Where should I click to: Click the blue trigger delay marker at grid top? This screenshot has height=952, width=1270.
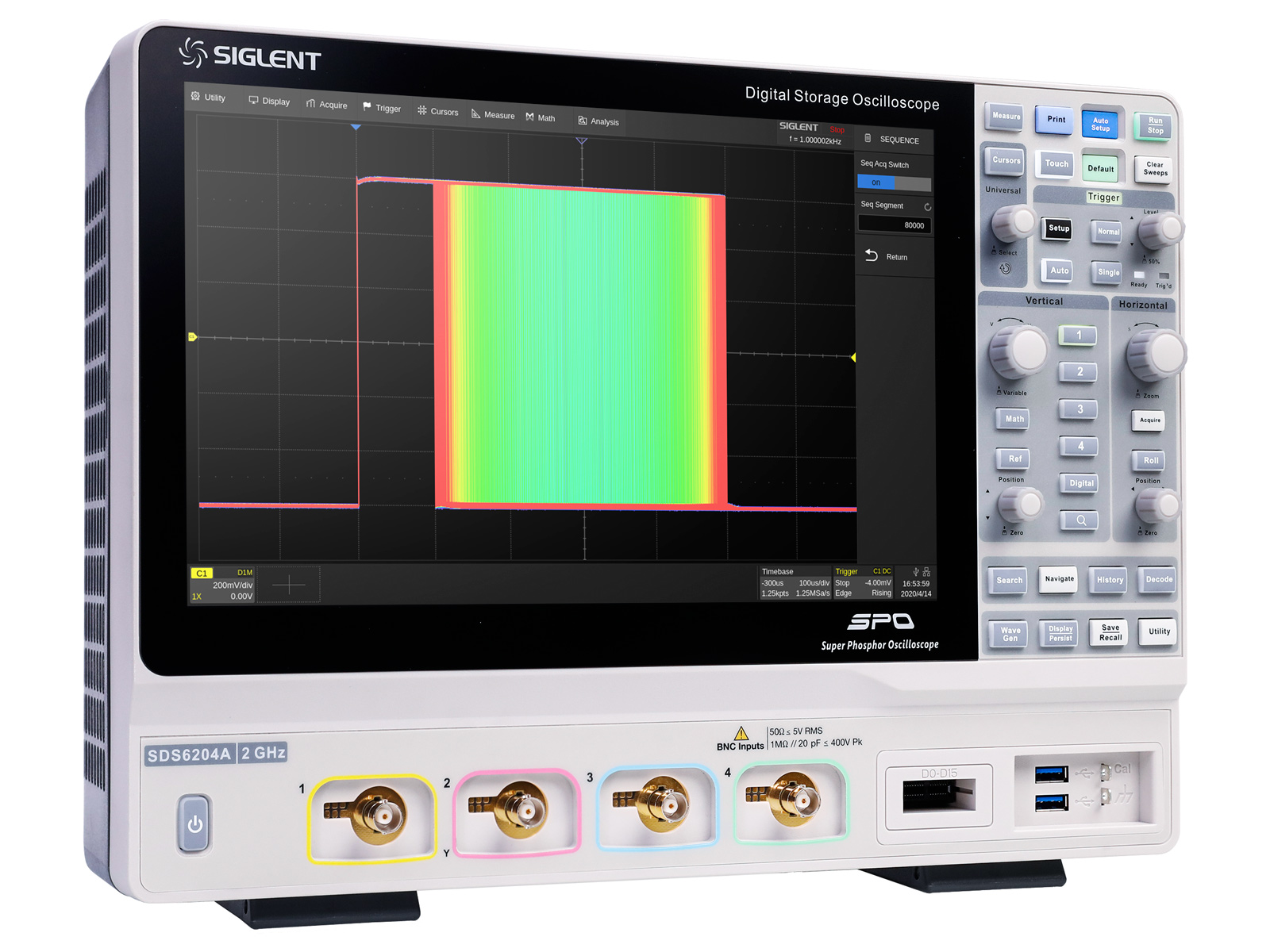tap(356, 127)
